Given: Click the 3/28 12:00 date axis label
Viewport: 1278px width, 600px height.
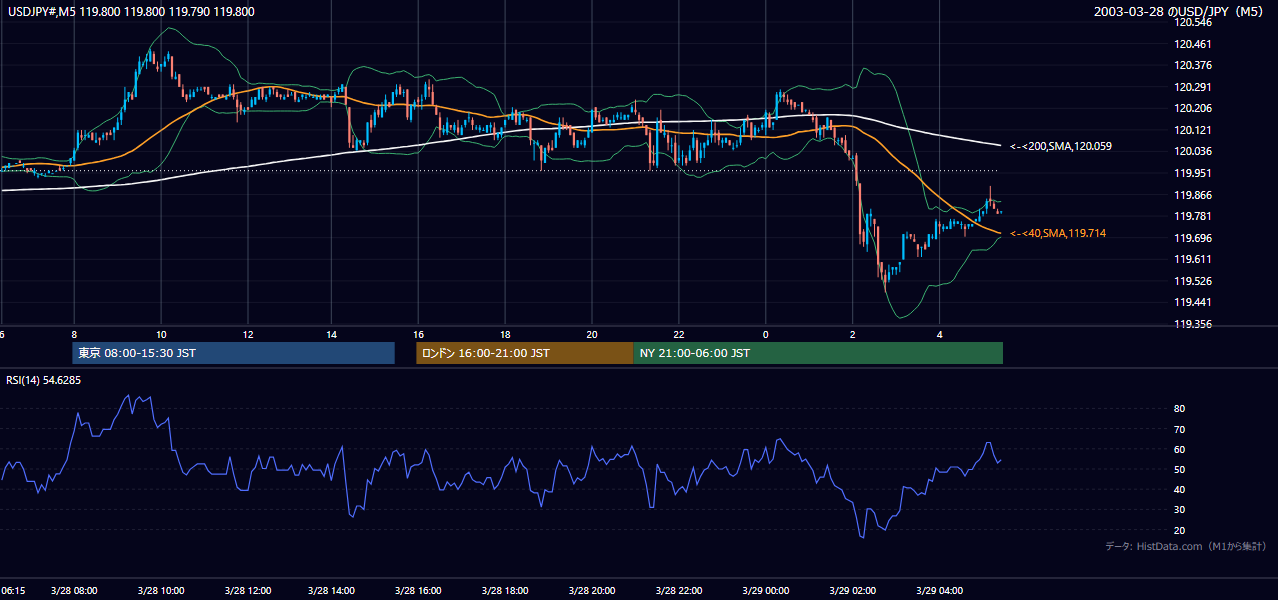Looking at the screenshot, I should coord(247,591).
